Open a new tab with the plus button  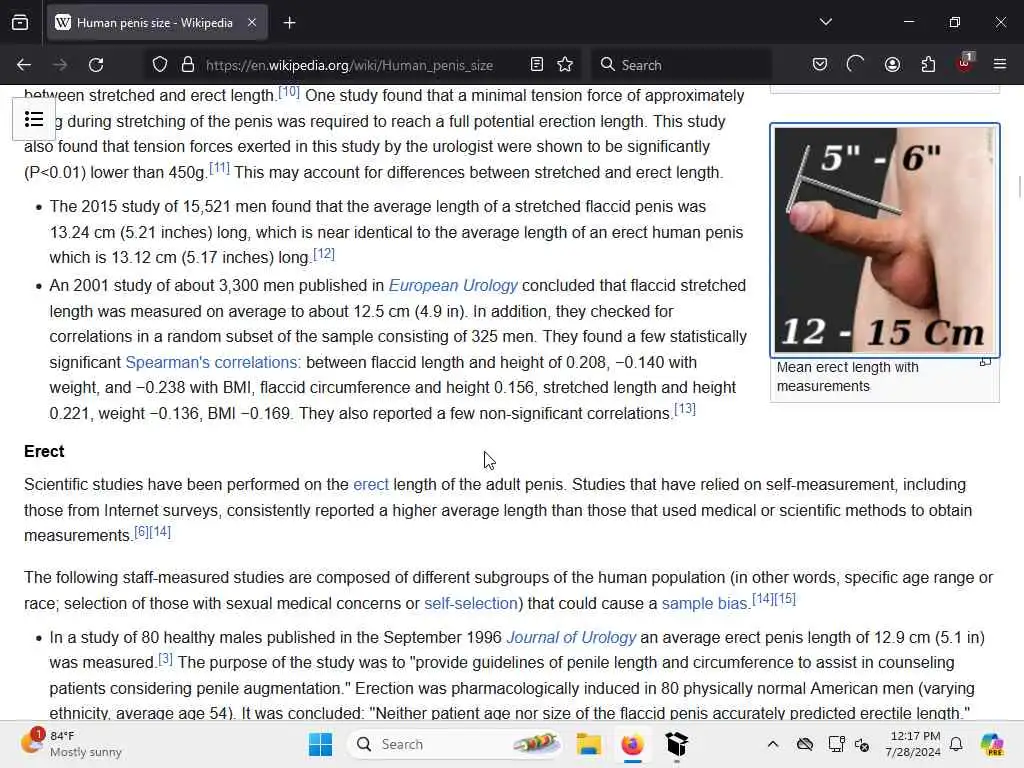(x=289, y=23)
